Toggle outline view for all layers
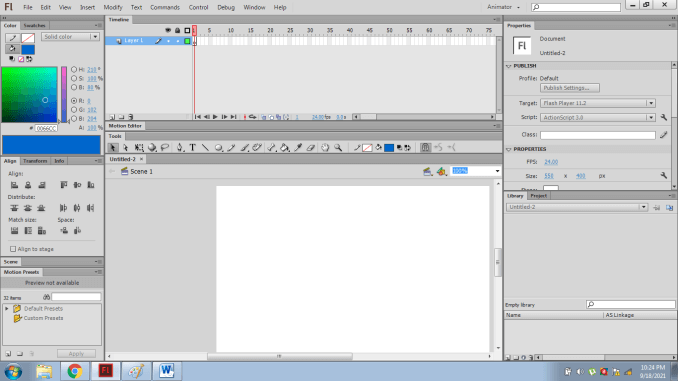The height and width of the screenshot is (382, 678). [187, 30]
